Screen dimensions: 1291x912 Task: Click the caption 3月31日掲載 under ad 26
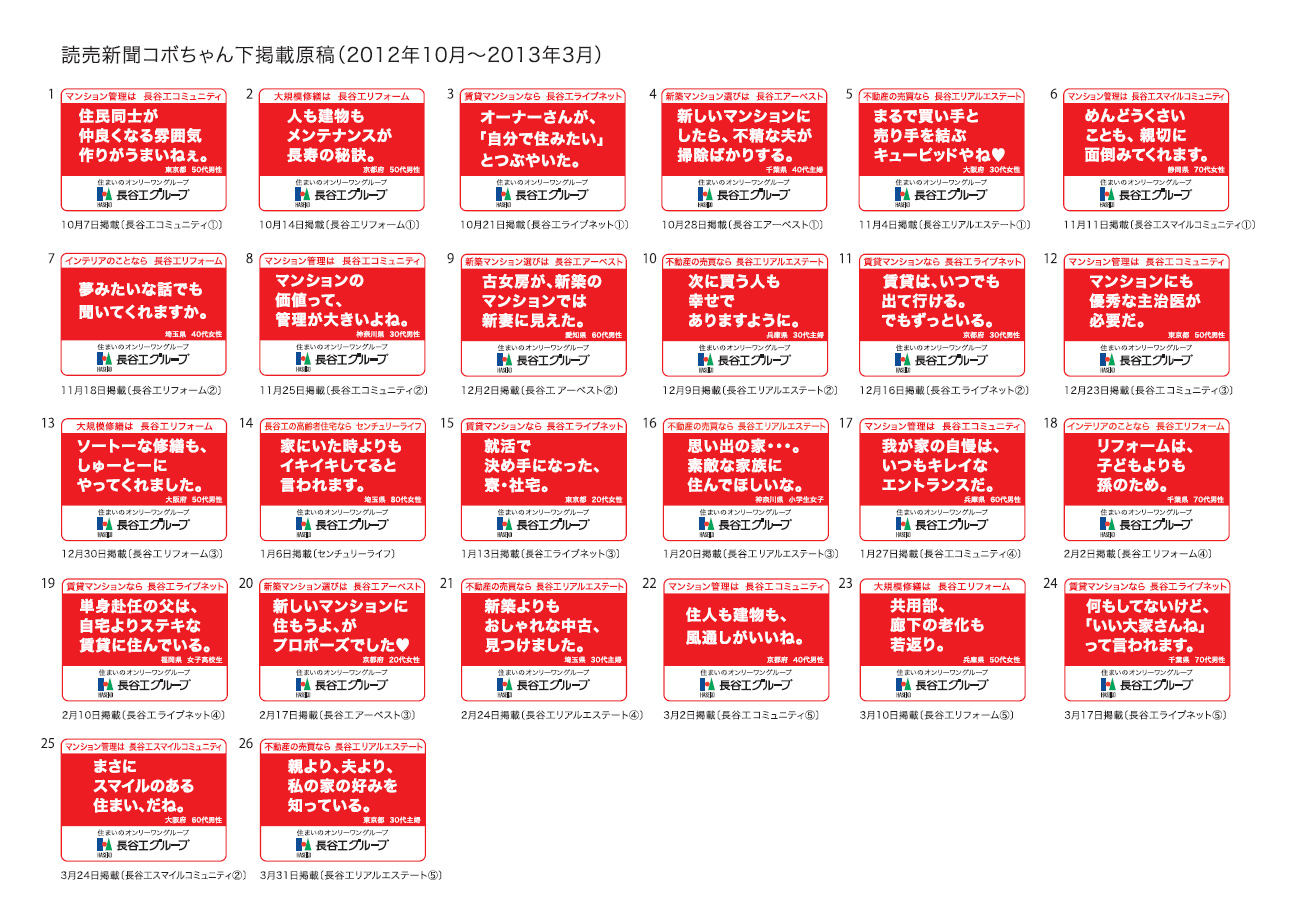[350, 875]
